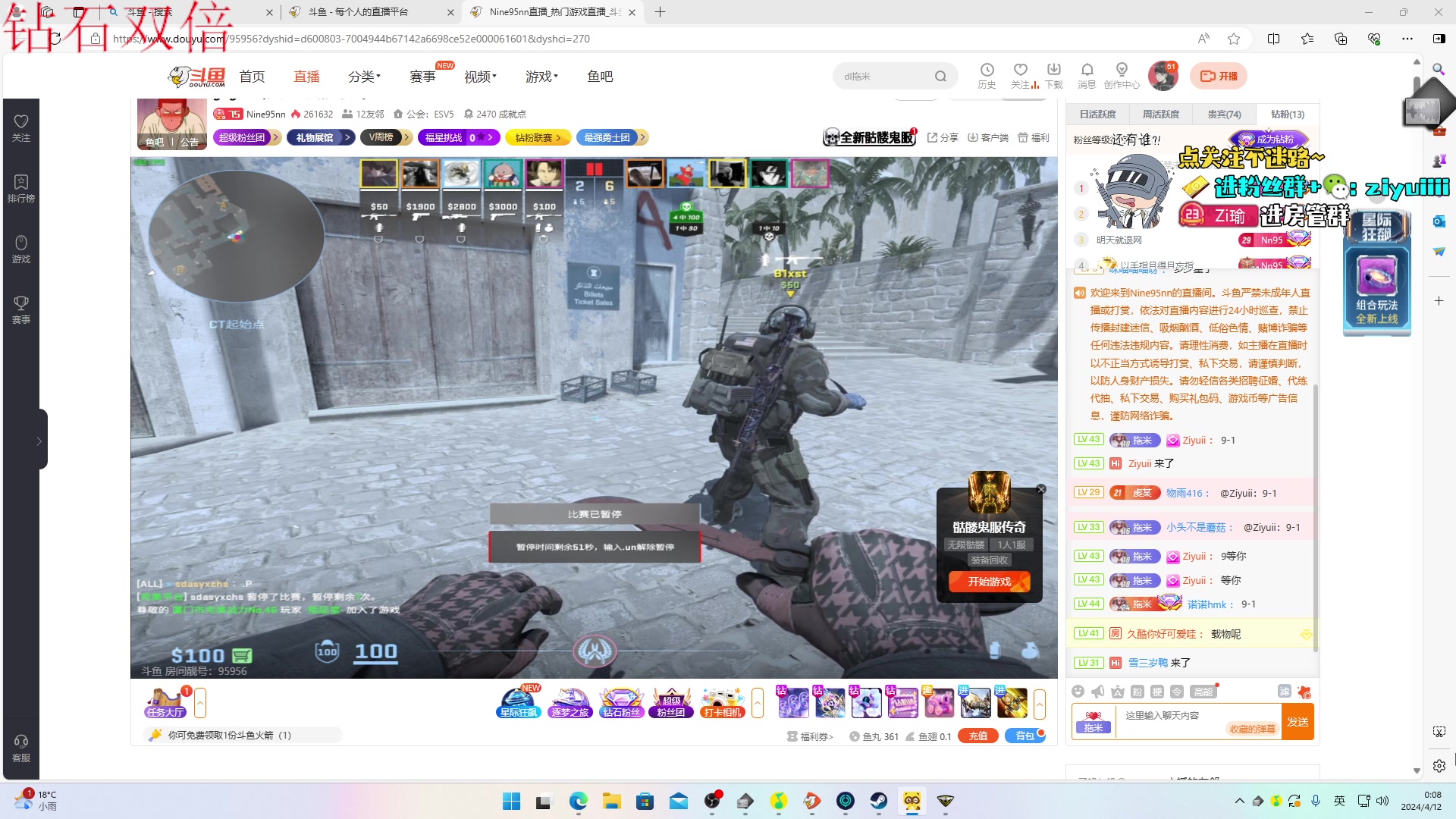Favorite this page with the star icon
The height and width of the screenshot is (819, 1456).
coord(1234,39)
